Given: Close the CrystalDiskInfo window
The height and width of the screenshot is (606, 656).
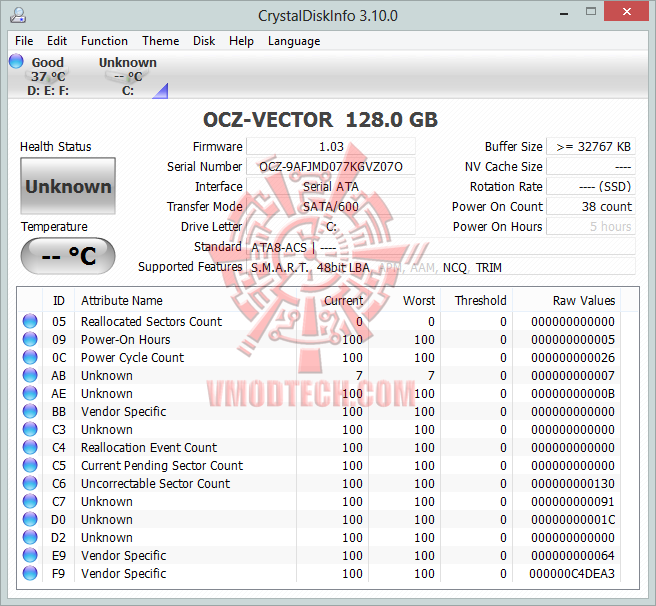Looking at the screenshot, I should click(x=627, y=12).
